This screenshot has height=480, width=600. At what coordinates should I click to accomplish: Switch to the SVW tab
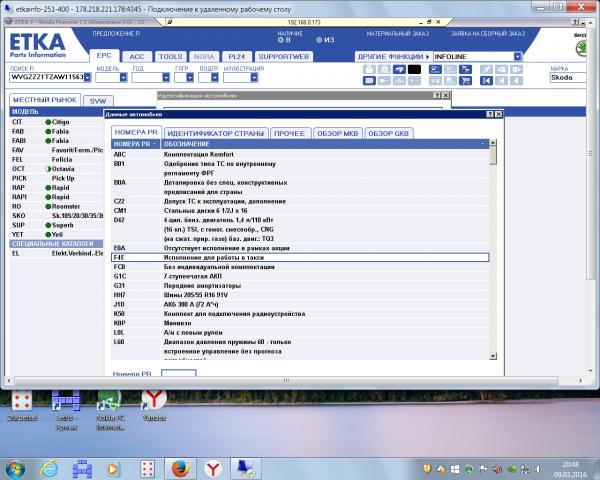[98, 101]
